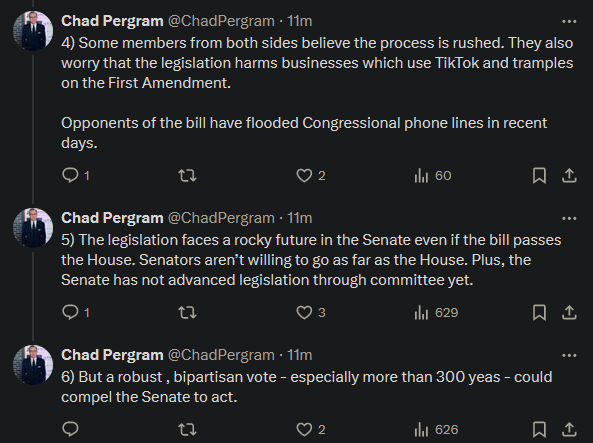The image size is (593, 443).
Task: Open Chad Pergram avatar on first tweet
Action: coord(33,31)
